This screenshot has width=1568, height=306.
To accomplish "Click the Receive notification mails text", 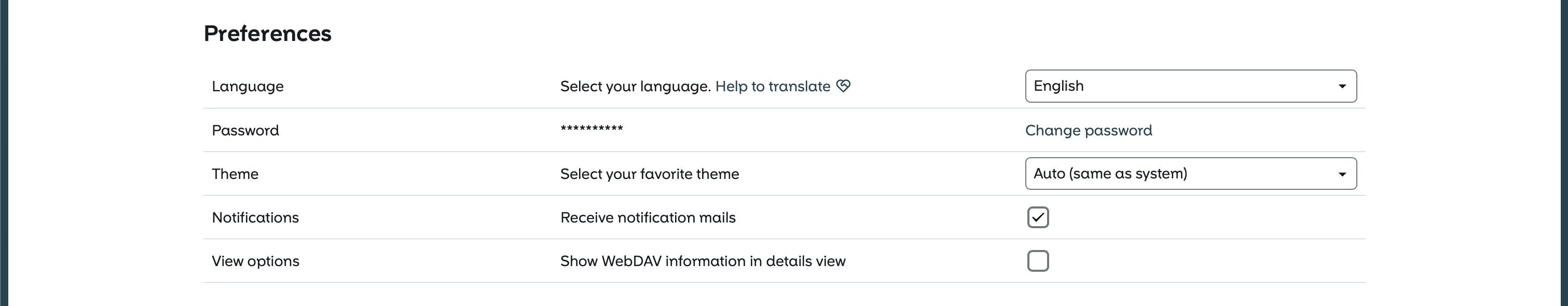I will click(x=648, y=218).
